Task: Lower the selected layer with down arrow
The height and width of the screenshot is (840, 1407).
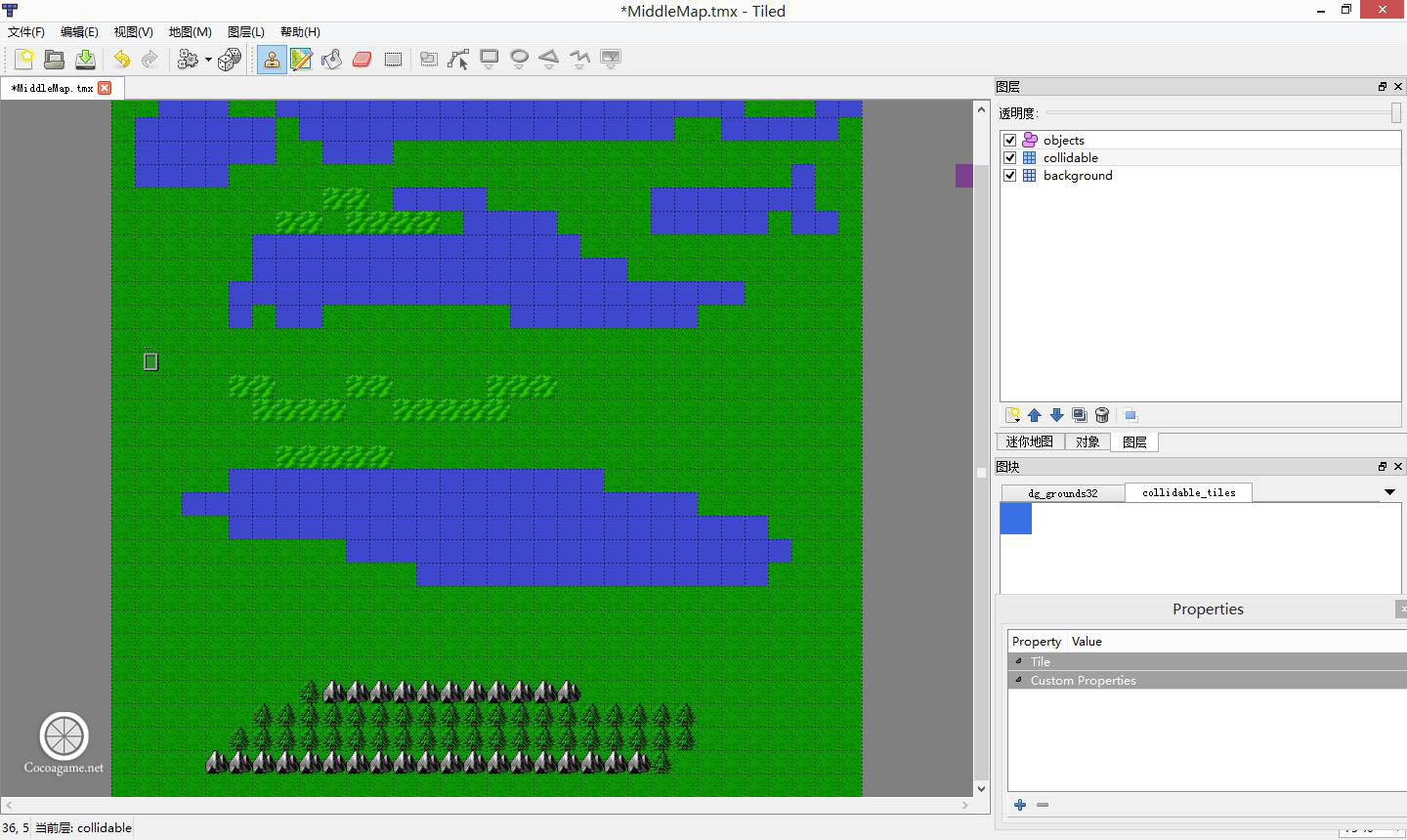Action: 1056,415
